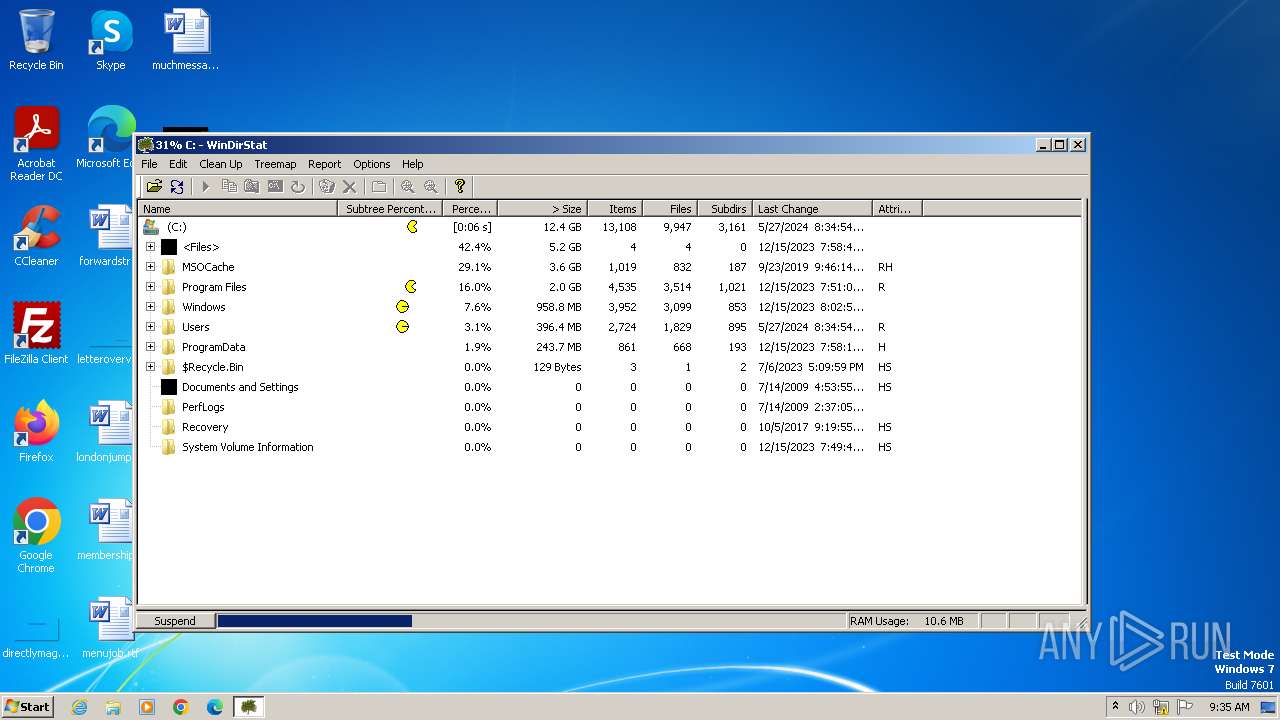
Task: Select the CCleaner desktop shortcut
Action: click(36, 237)
